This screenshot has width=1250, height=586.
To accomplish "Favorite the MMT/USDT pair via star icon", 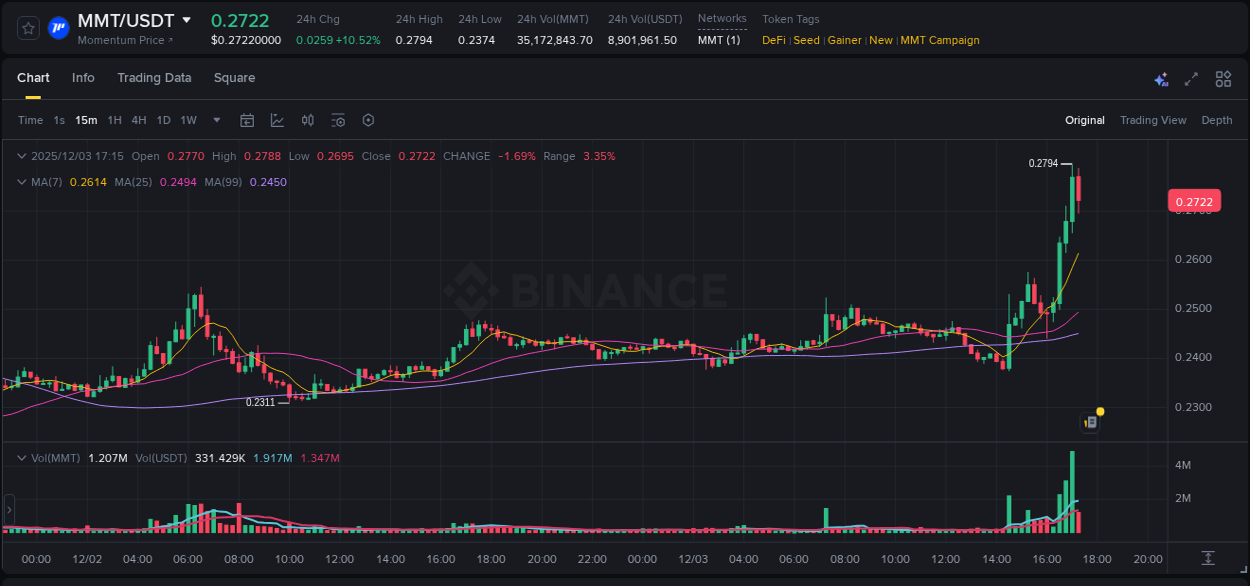I will point(27,27).
